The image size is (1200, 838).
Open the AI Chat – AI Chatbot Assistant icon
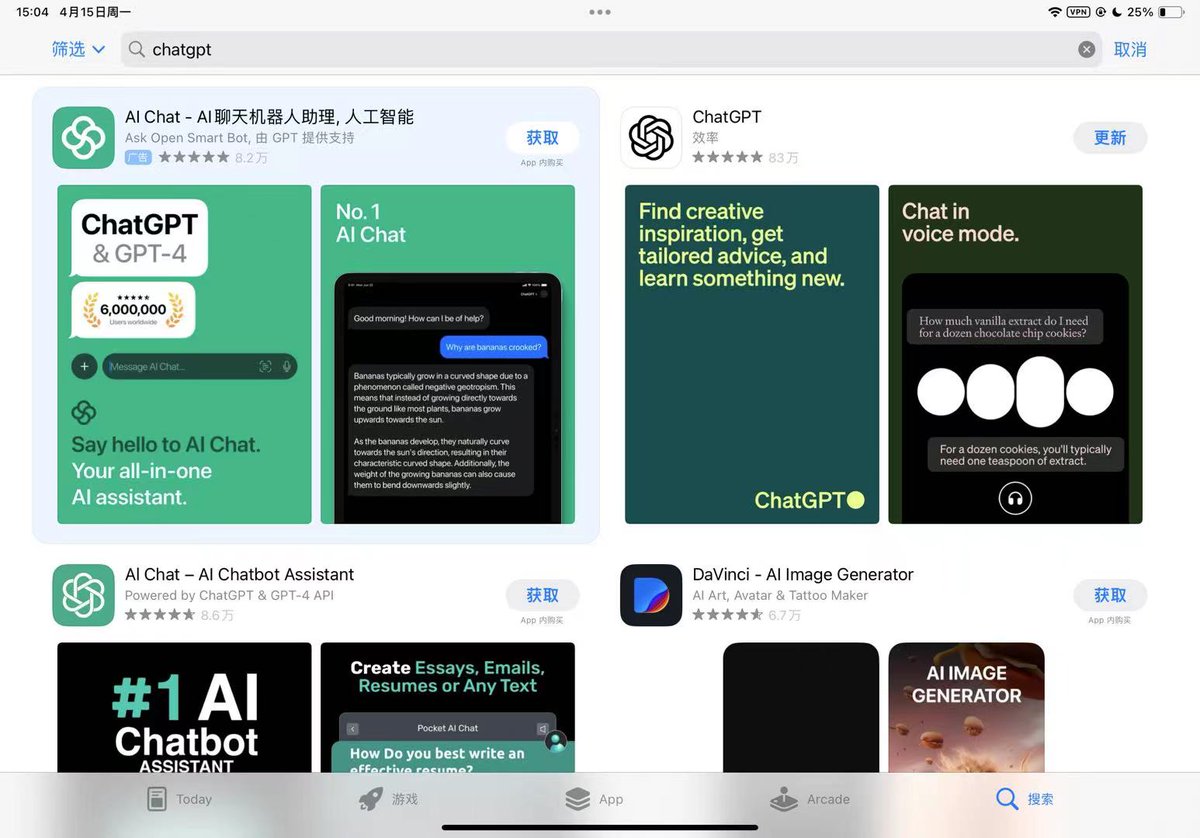tap(83, 595)
